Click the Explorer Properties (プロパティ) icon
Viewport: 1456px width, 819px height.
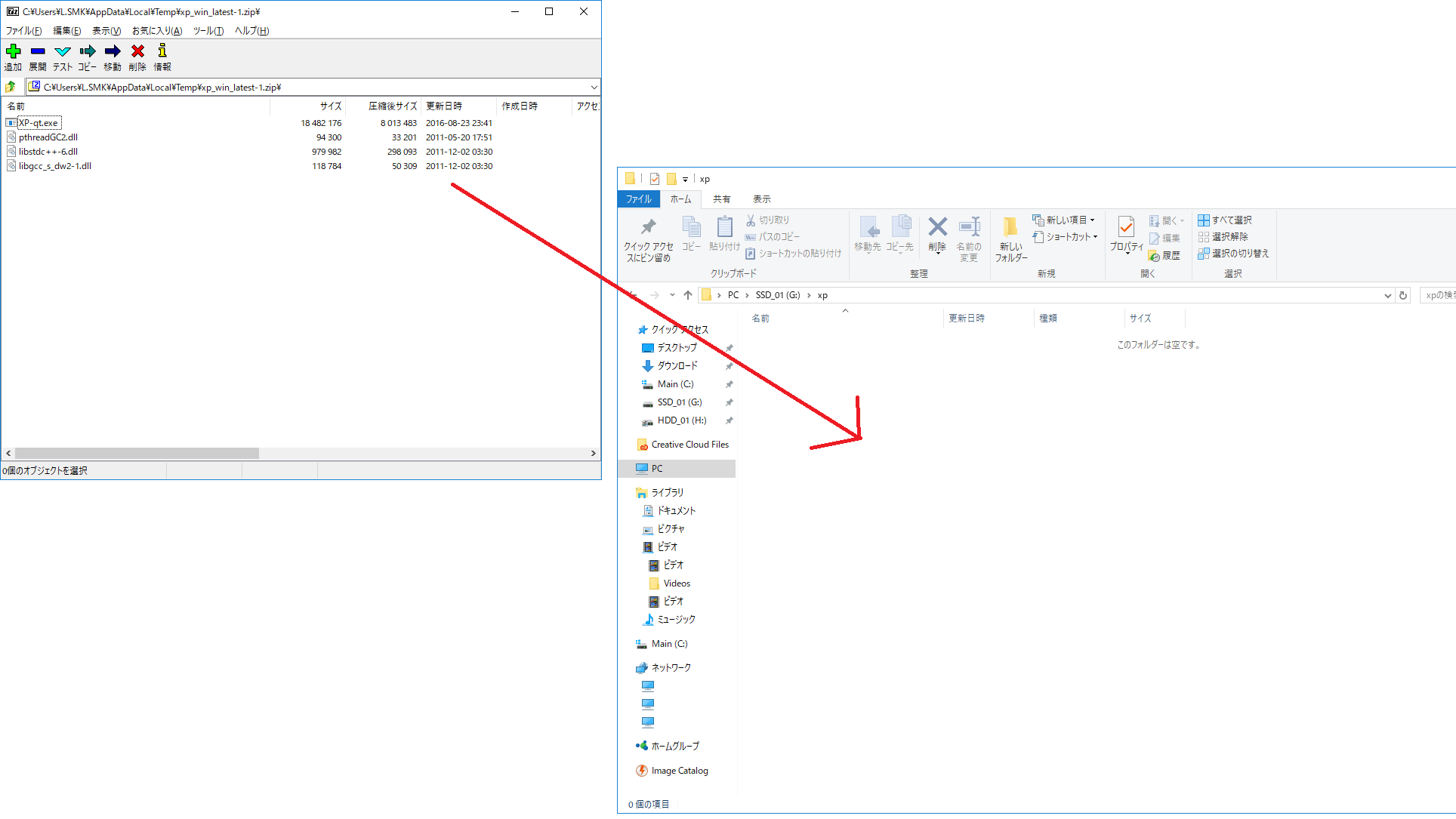tap(1126, 227)
